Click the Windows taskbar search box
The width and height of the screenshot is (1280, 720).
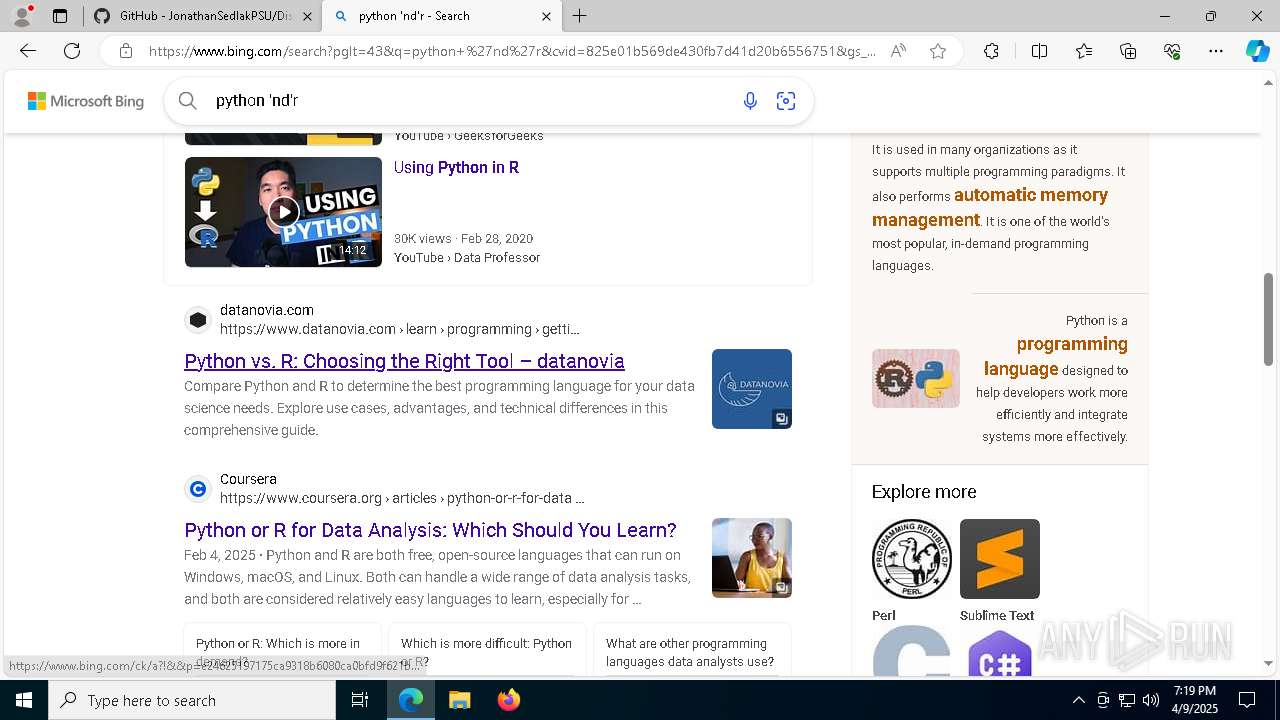192,700
